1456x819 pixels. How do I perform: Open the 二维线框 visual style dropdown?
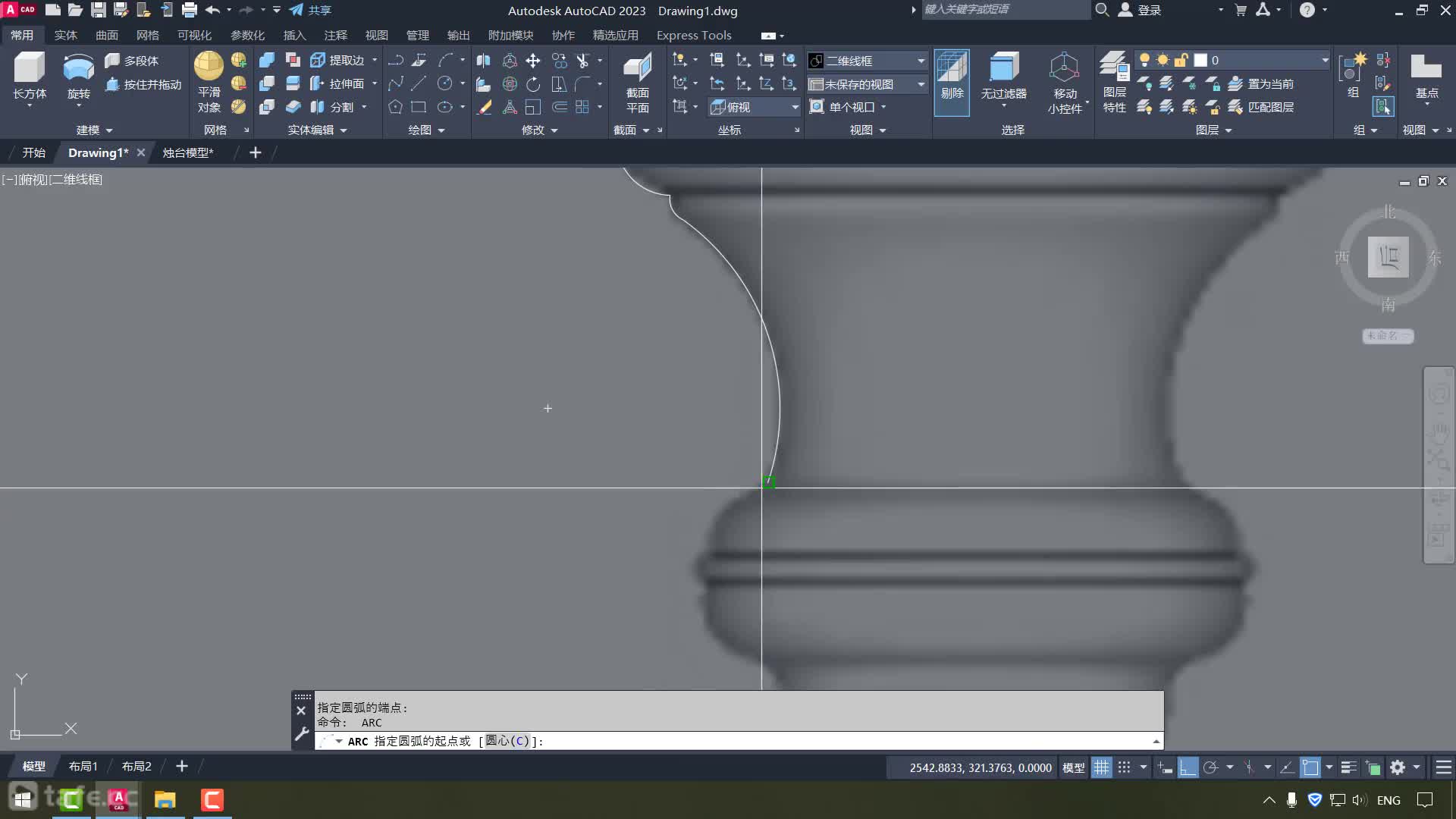coord(868,61)
